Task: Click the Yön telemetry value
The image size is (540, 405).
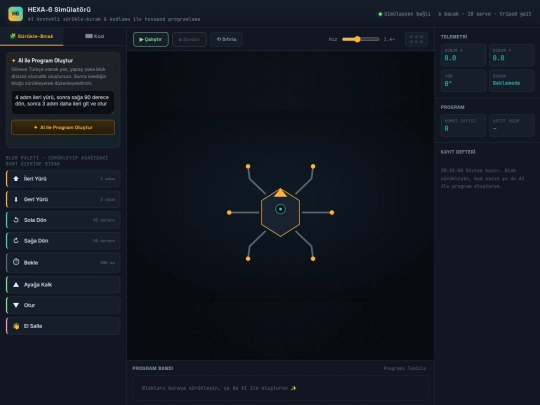Action: pyautogui.click(x=448, y=84)
